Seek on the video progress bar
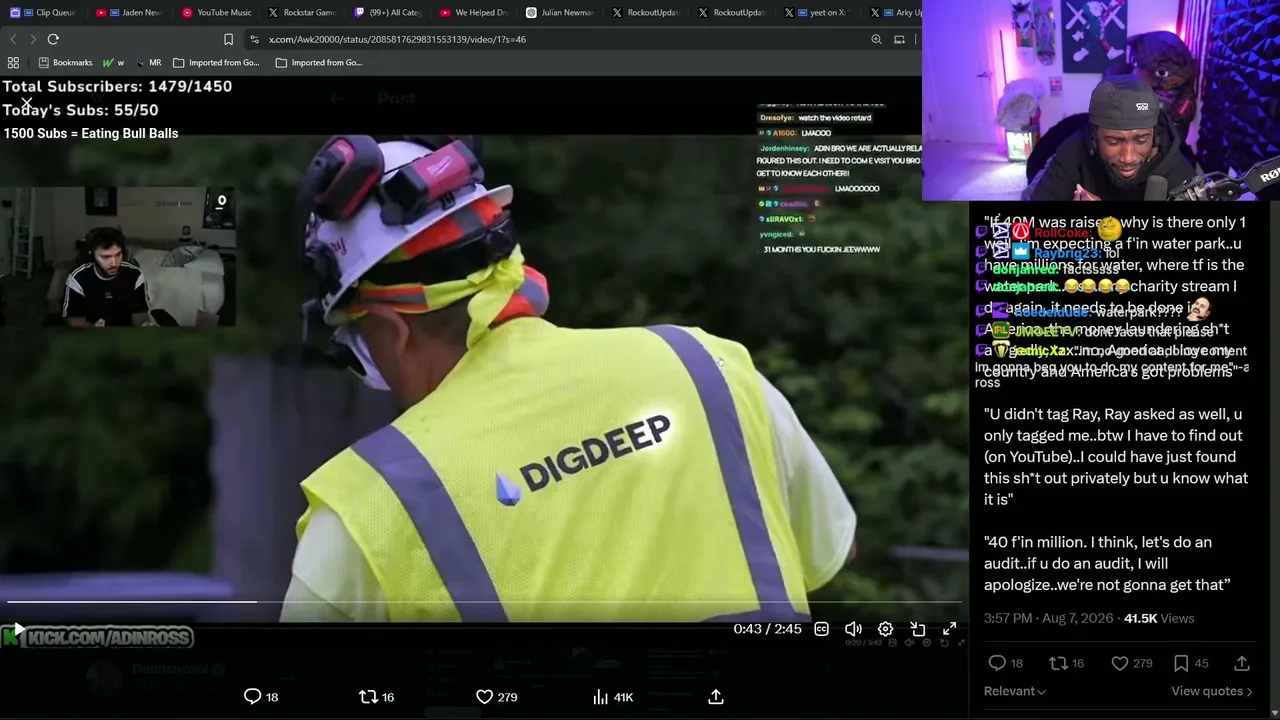 tap(484, 602)
